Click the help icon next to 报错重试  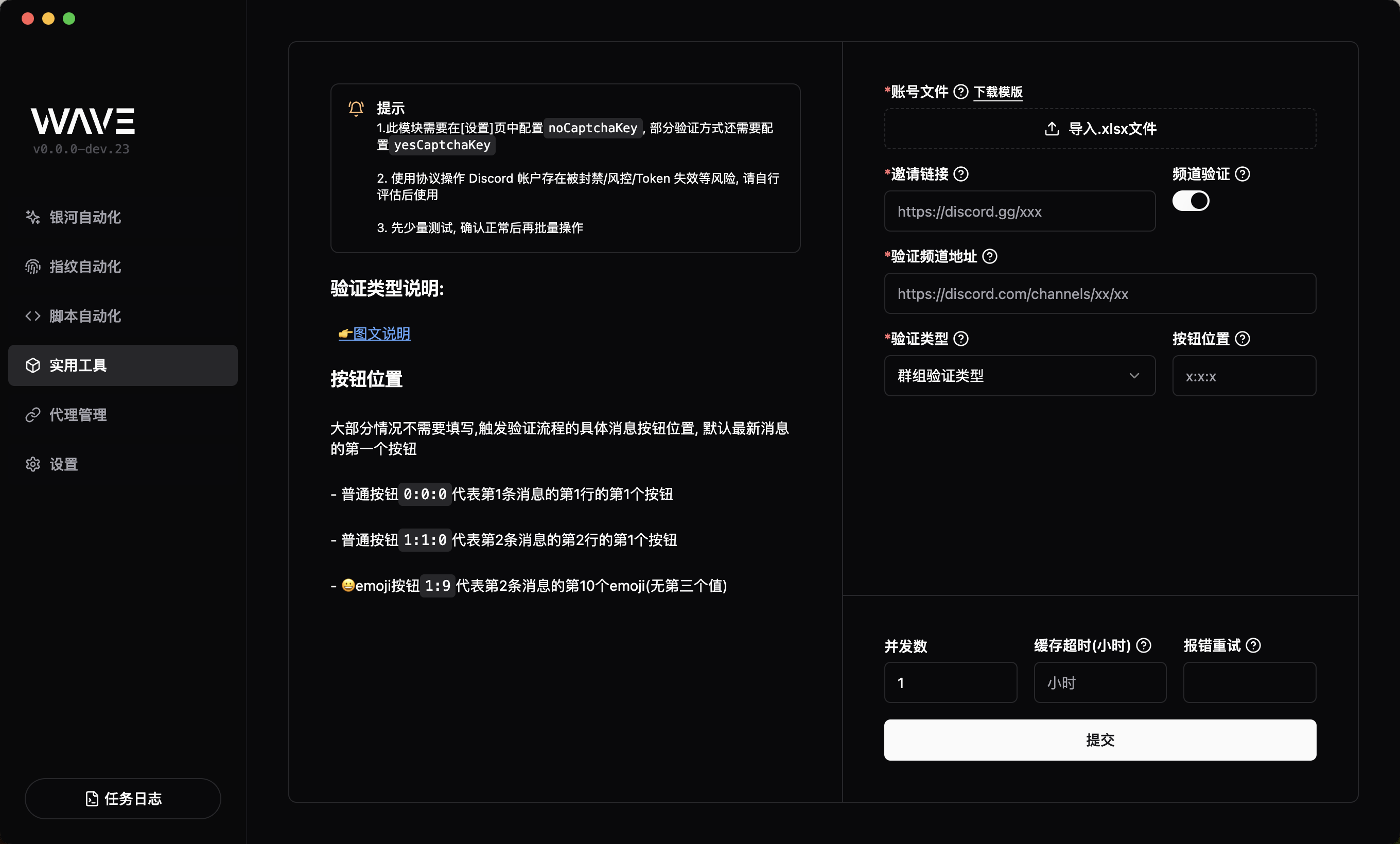pyautogui.click(x=1253, y=645)
